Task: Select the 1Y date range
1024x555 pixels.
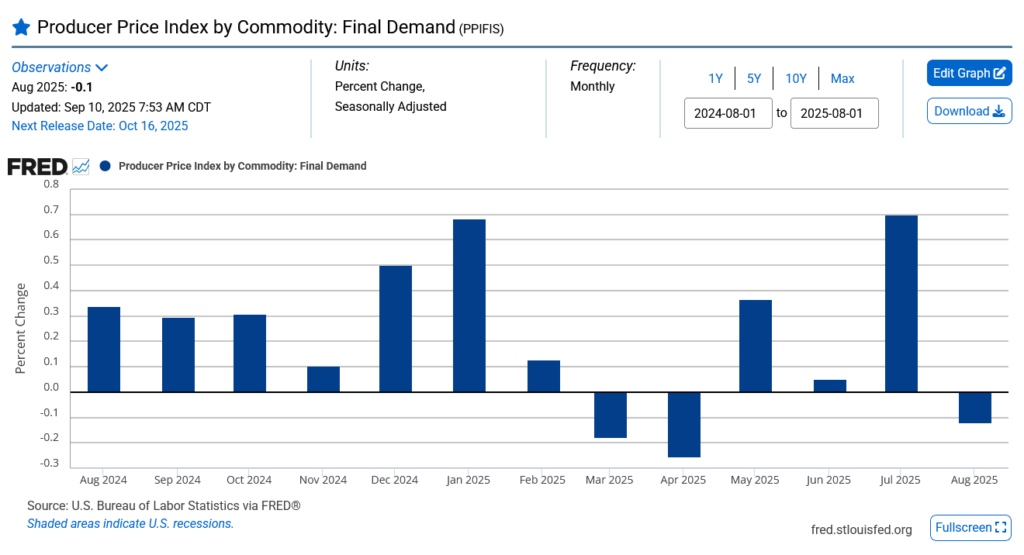Action: (x=715, y=79)
